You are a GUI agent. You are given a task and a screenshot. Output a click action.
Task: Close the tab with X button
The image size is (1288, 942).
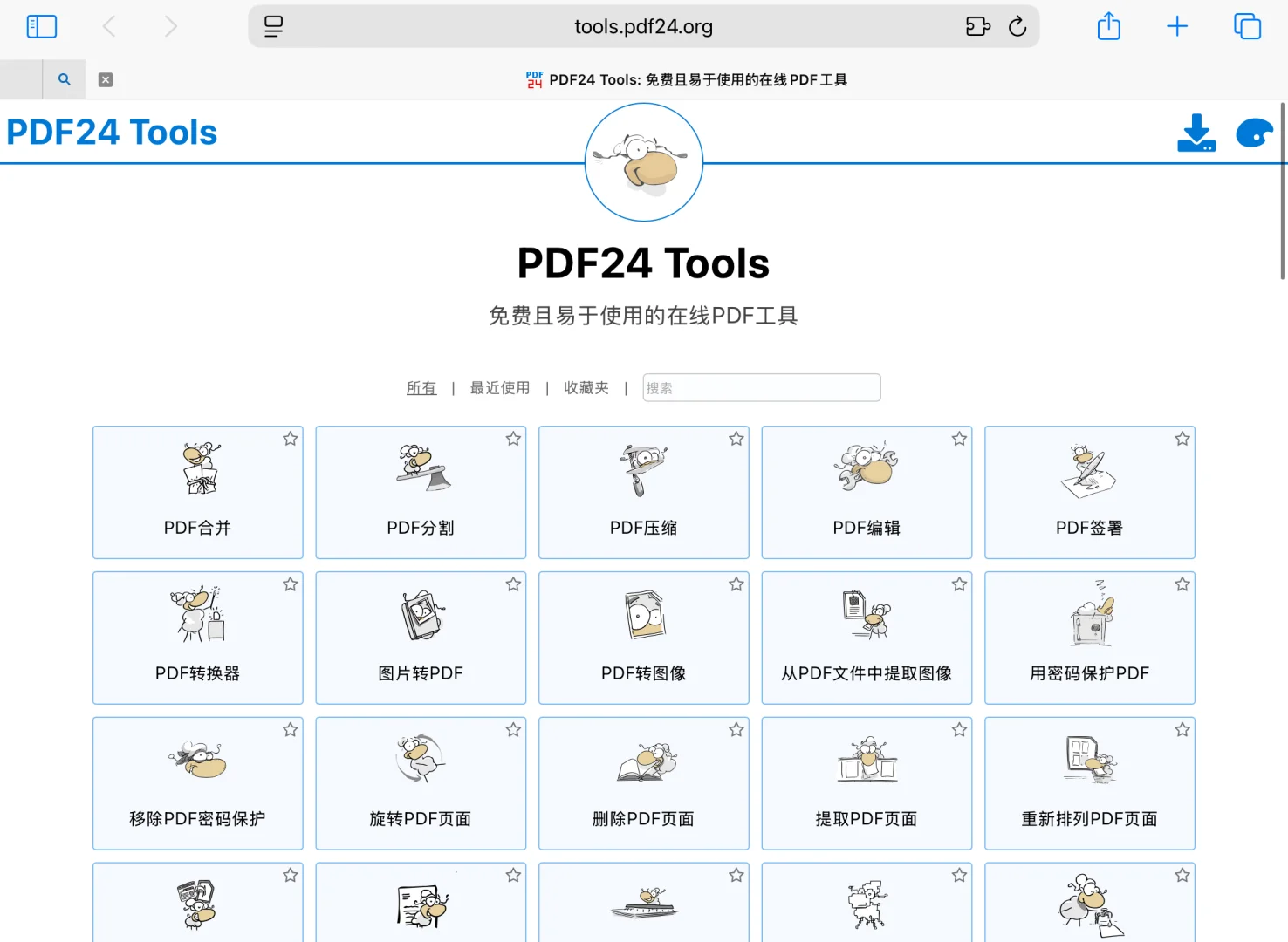click(106, 79)
